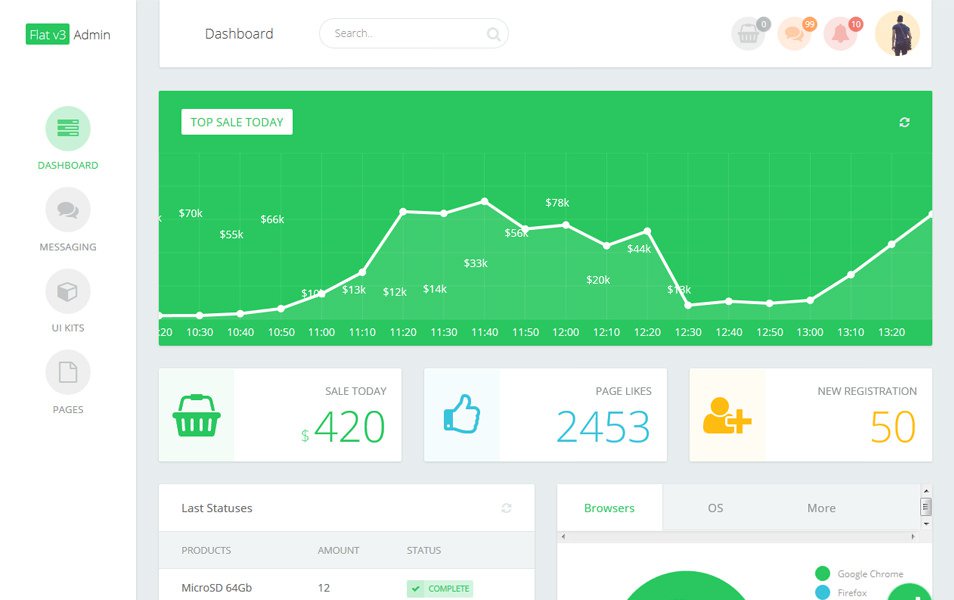
Task: Click the horizontal scrollbar left arrow
Action: pos(563,536)
